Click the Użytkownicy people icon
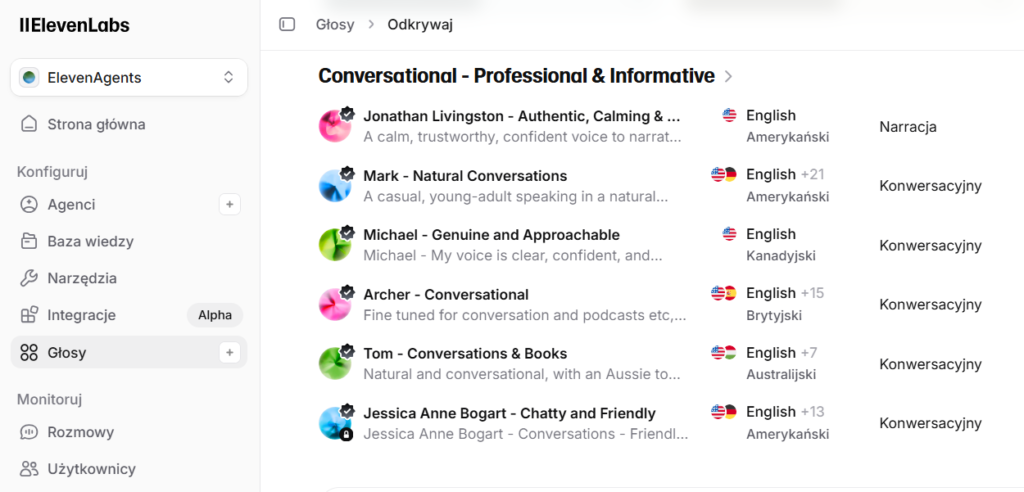This screenshot has width=1024, height=492. [x=29, y=469]
